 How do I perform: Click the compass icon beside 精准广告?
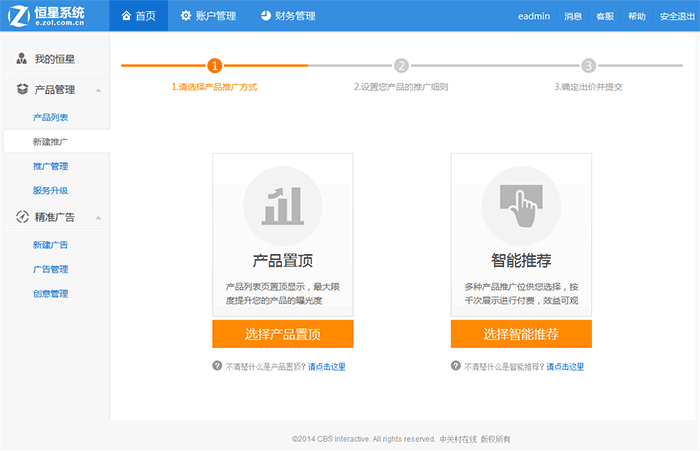(22, 217)
